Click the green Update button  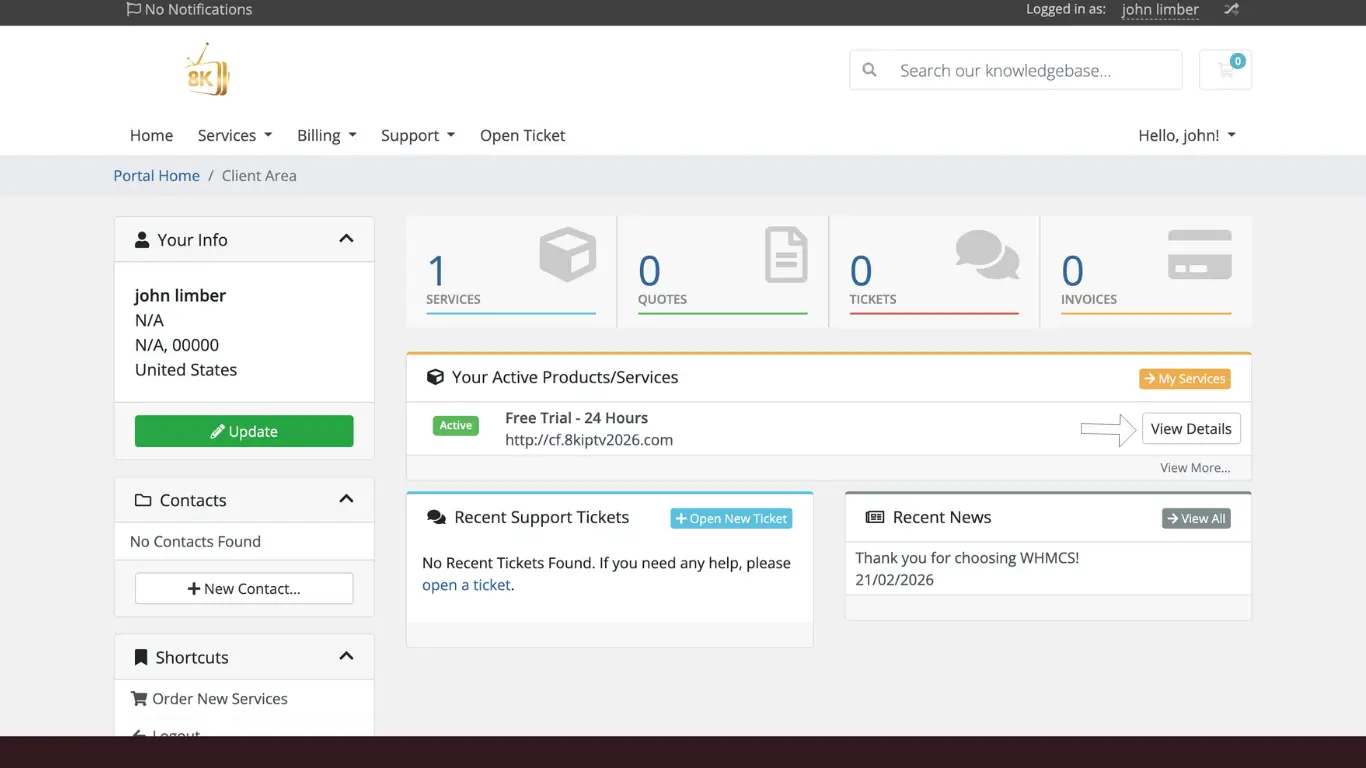pos(244,431)
